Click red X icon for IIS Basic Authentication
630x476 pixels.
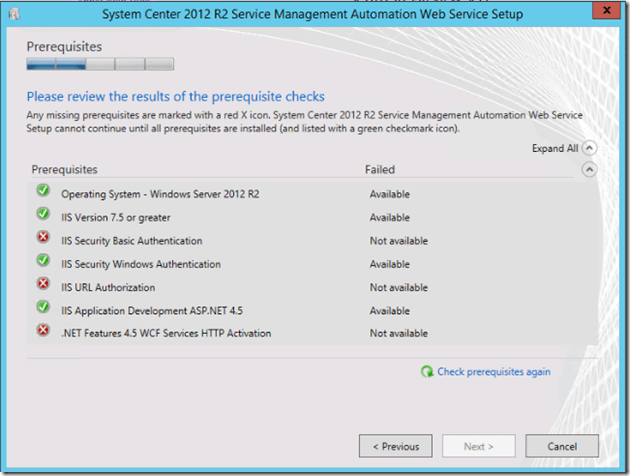[x=43, y=238]
